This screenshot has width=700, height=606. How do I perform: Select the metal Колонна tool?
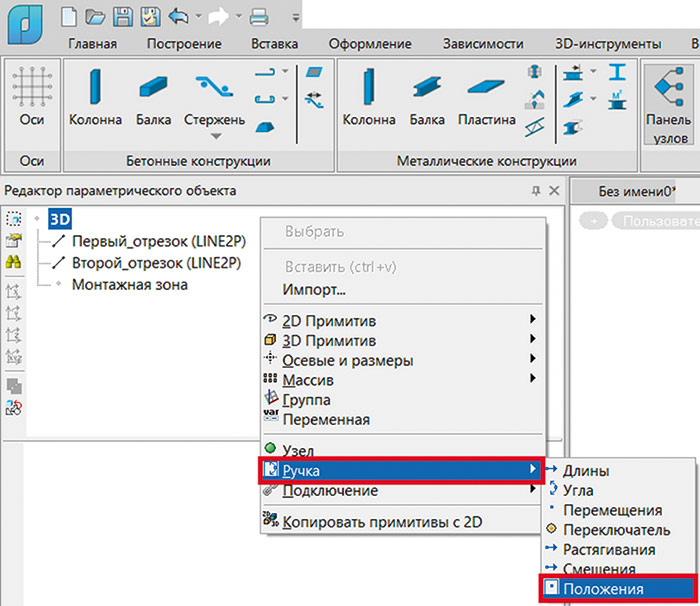pos(369,86)
